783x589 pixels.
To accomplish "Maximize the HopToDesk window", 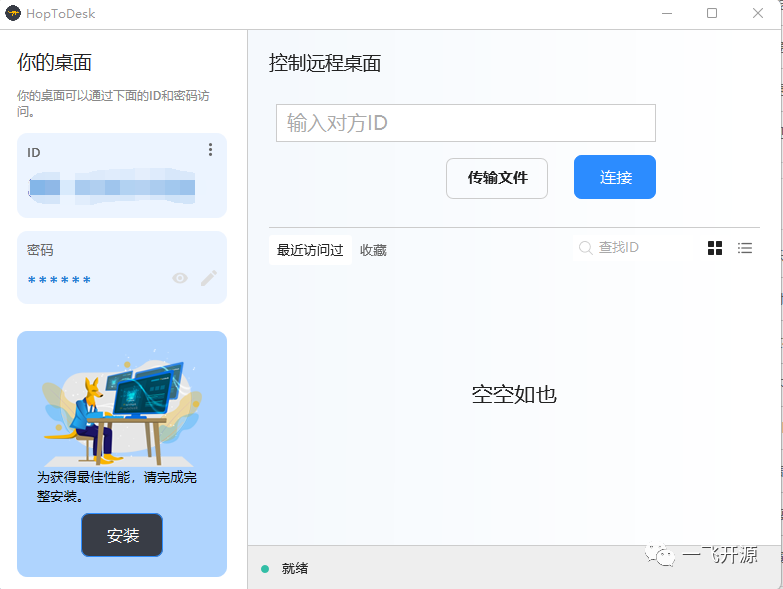I will [x=712, y=13].
